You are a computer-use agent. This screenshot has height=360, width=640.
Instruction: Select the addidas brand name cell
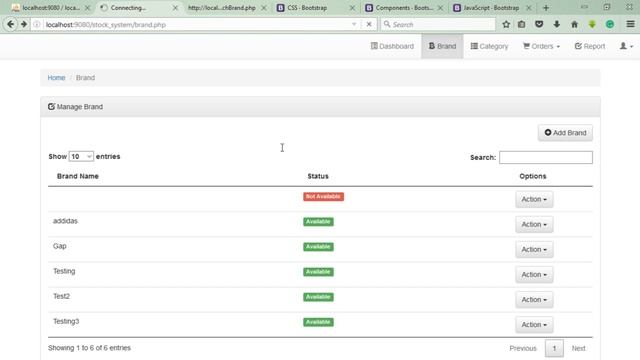click(65, 221)
